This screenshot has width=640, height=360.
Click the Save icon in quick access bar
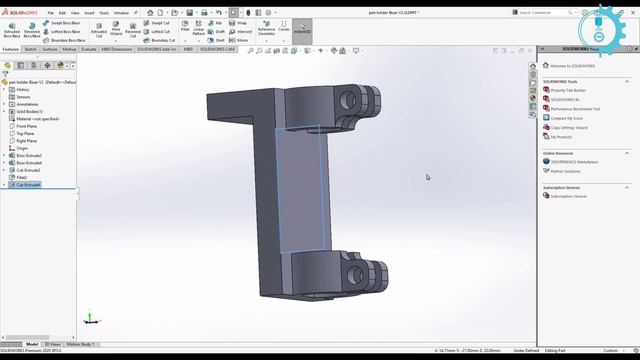coord(189,13)
